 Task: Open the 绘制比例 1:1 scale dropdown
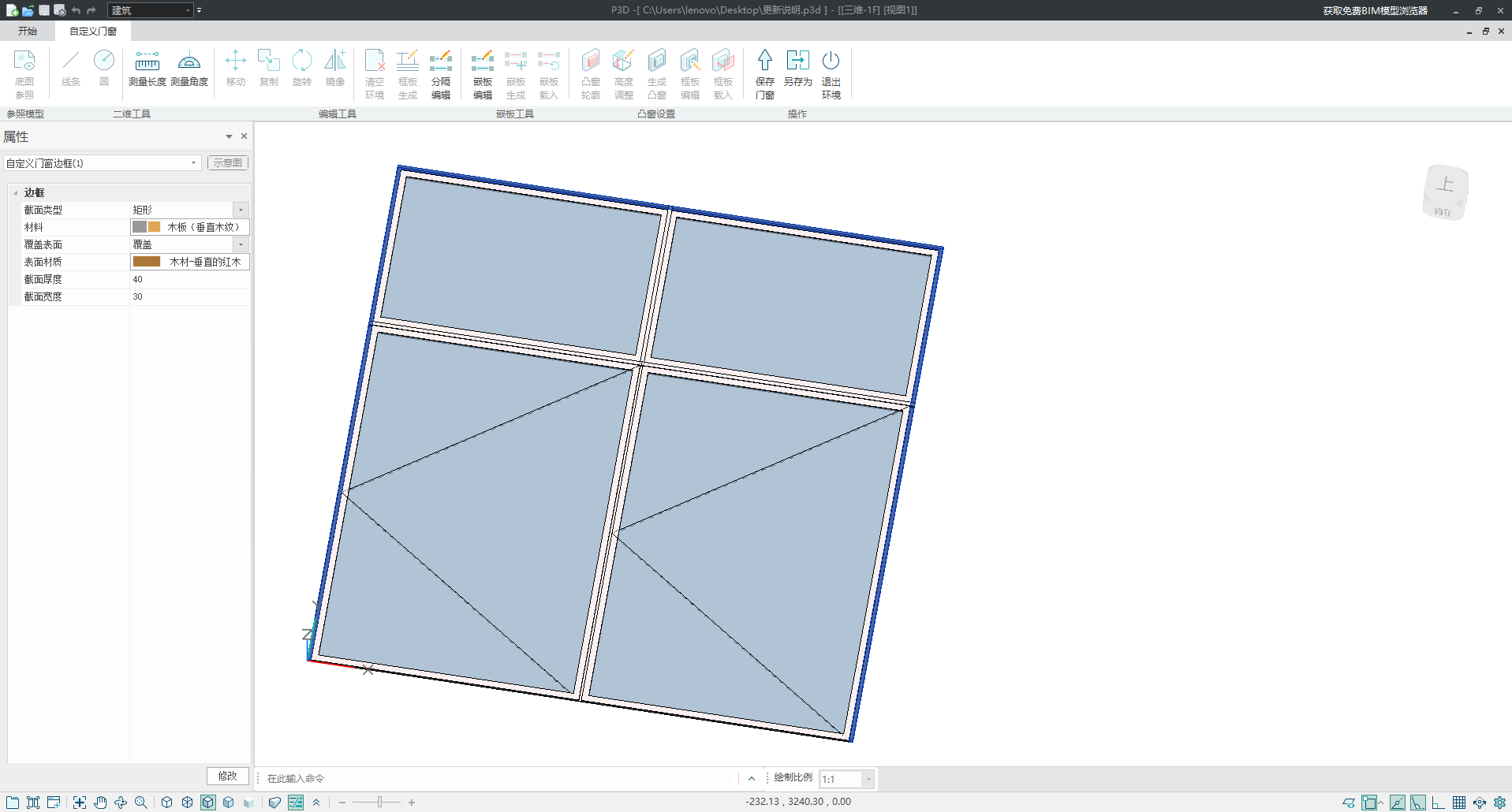pyautogui.click(x=868, y=779)
